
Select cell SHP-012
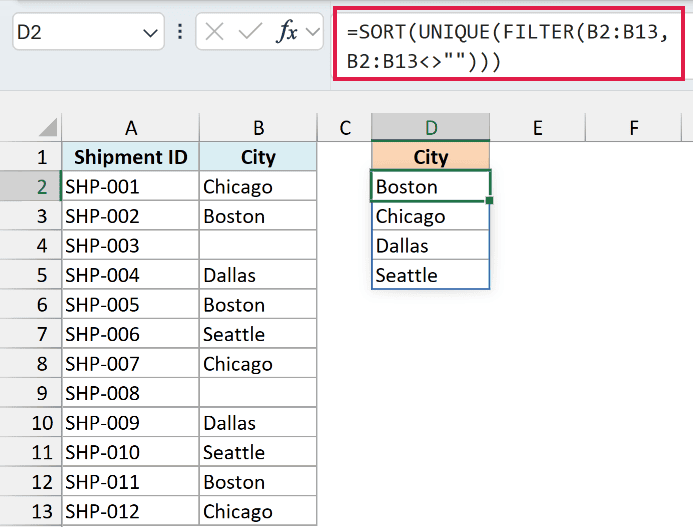point(130,511)
